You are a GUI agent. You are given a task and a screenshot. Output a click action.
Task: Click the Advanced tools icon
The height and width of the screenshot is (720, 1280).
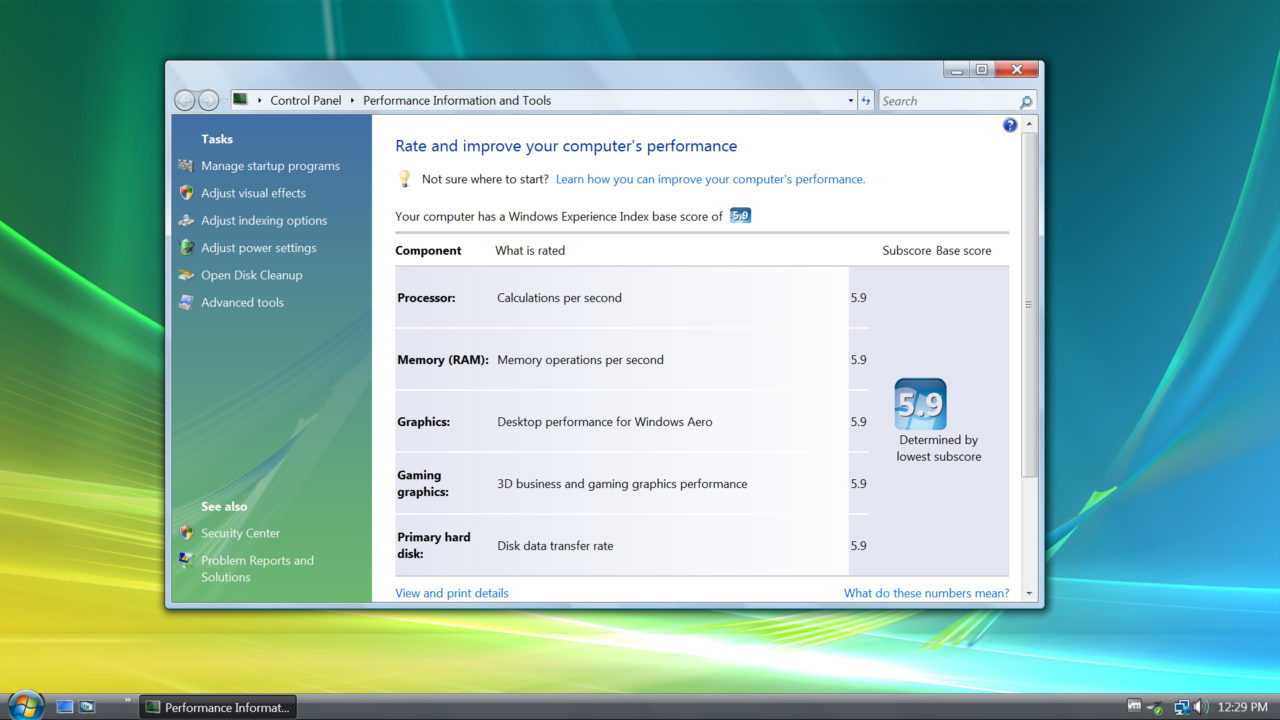186,302
